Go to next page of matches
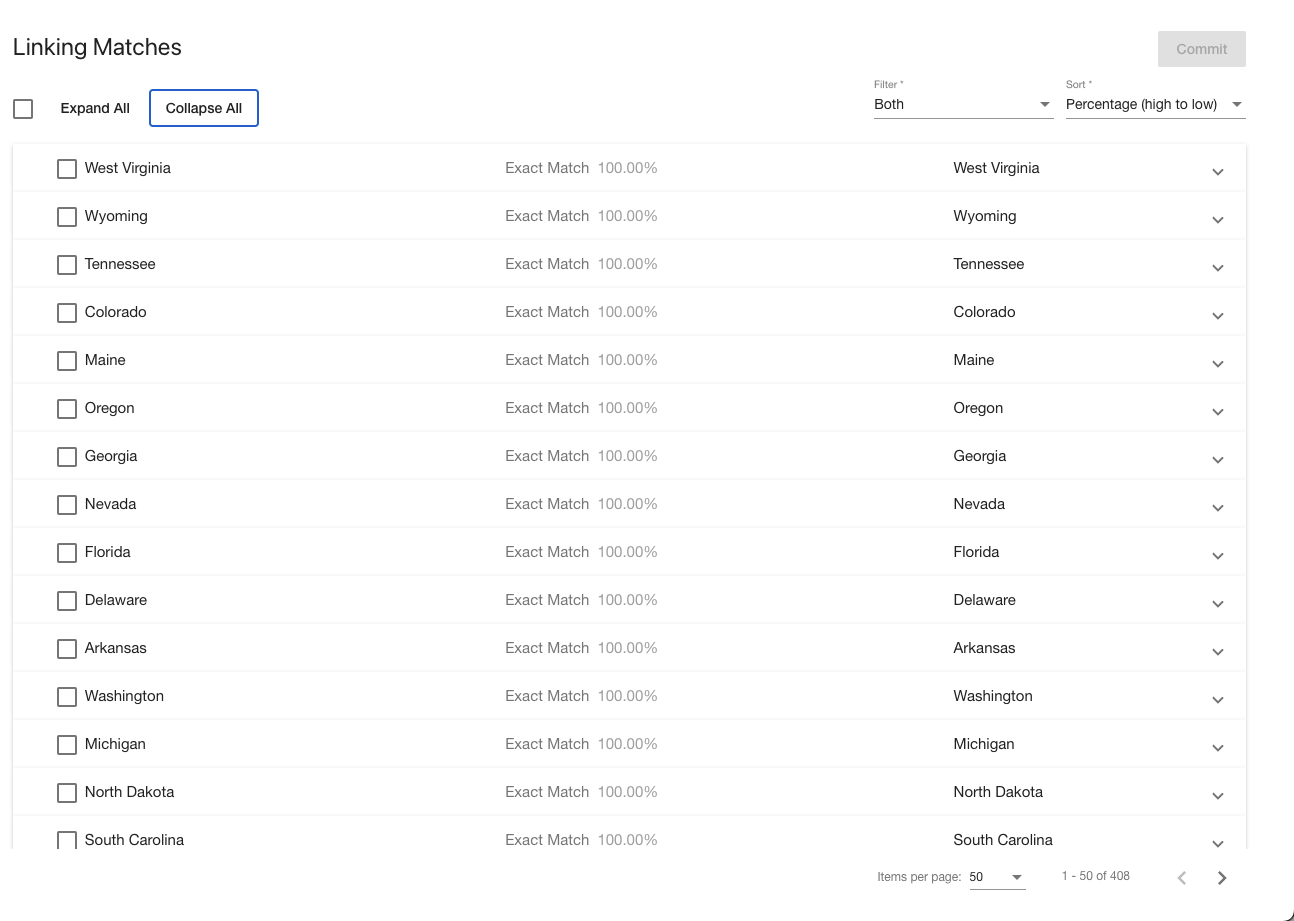This screenshot has height=921, width=1294. [1221, 878]
